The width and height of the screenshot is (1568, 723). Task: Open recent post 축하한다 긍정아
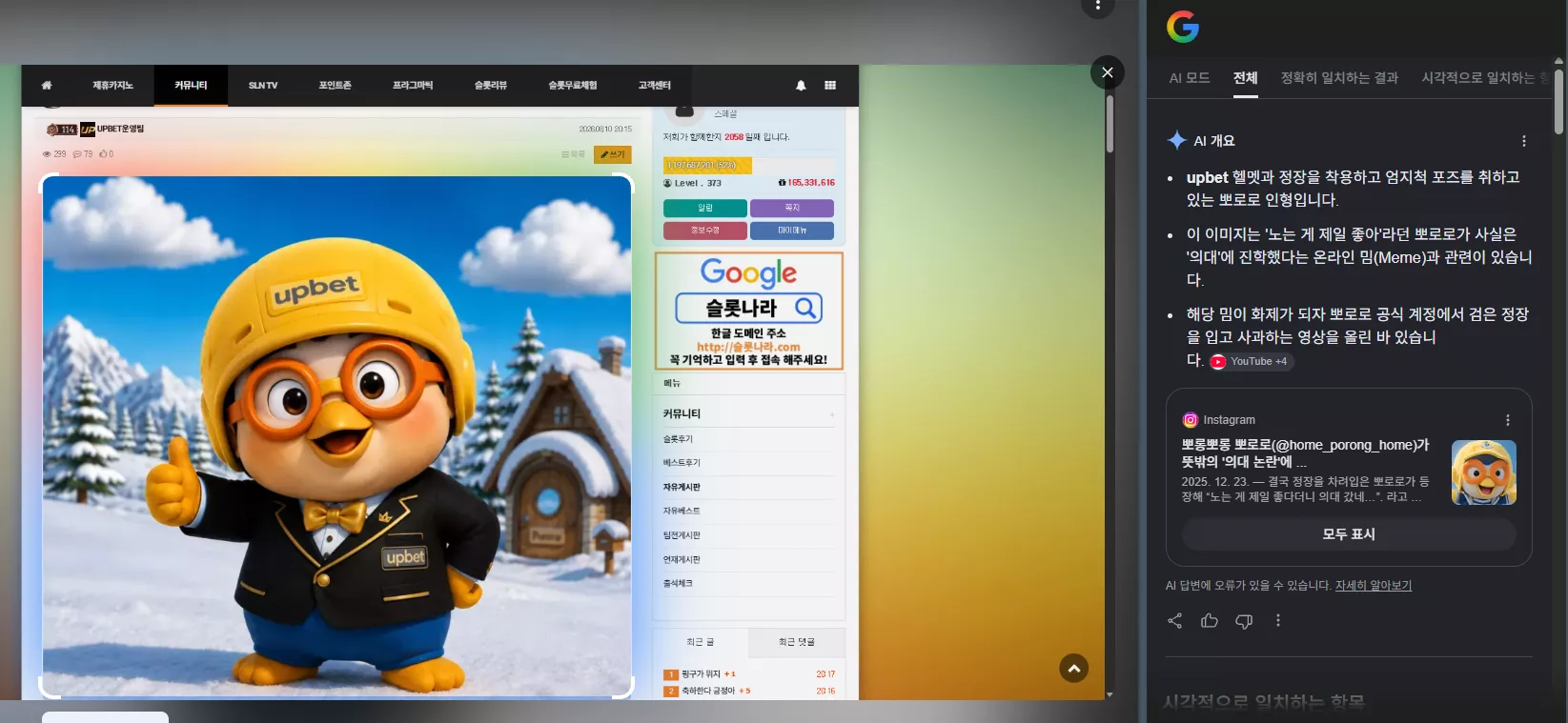[708, 691]
